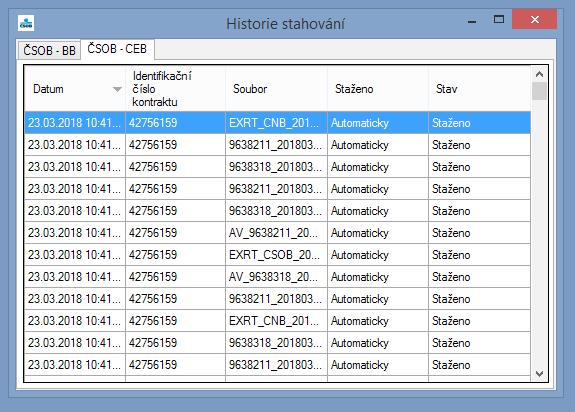The image size is (575, 412).
Task: Minimize the Historie stahování window
Action: tap(472, 21)
